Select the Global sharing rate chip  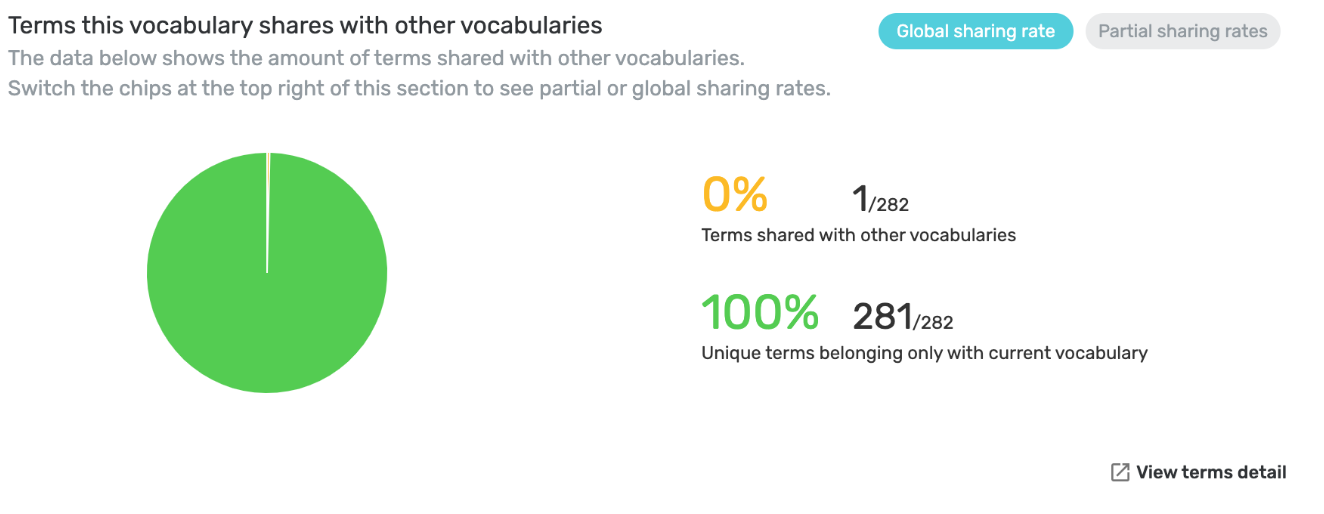point(975,31)
